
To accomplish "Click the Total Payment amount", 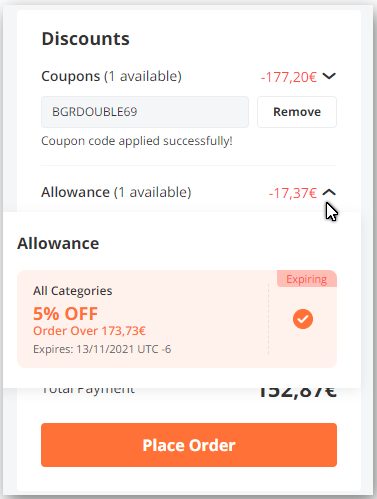I will (297, 393).
